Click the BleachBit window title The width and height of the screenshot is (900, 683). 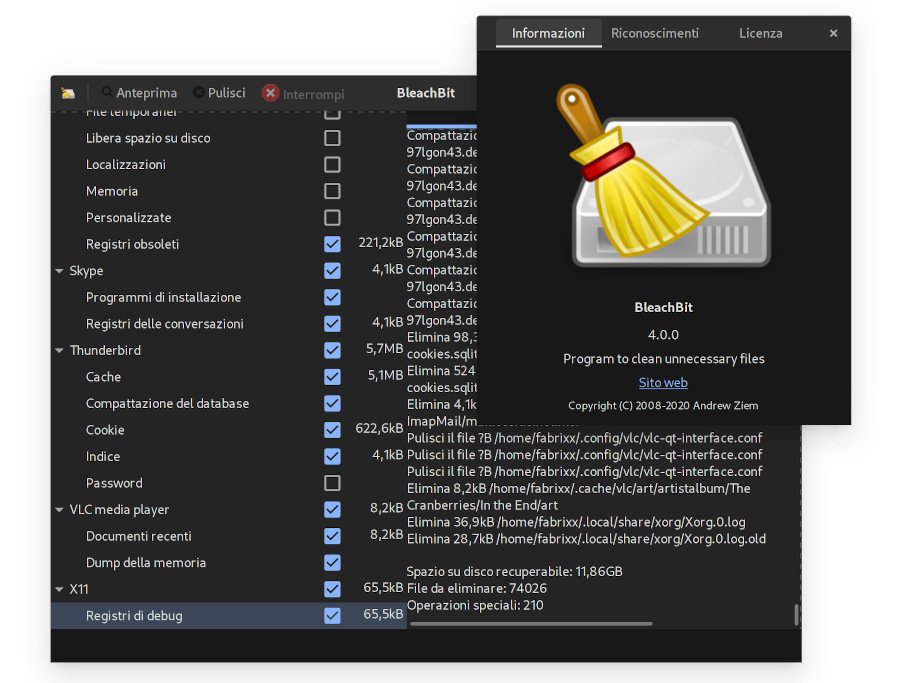[x=426, y=93]
